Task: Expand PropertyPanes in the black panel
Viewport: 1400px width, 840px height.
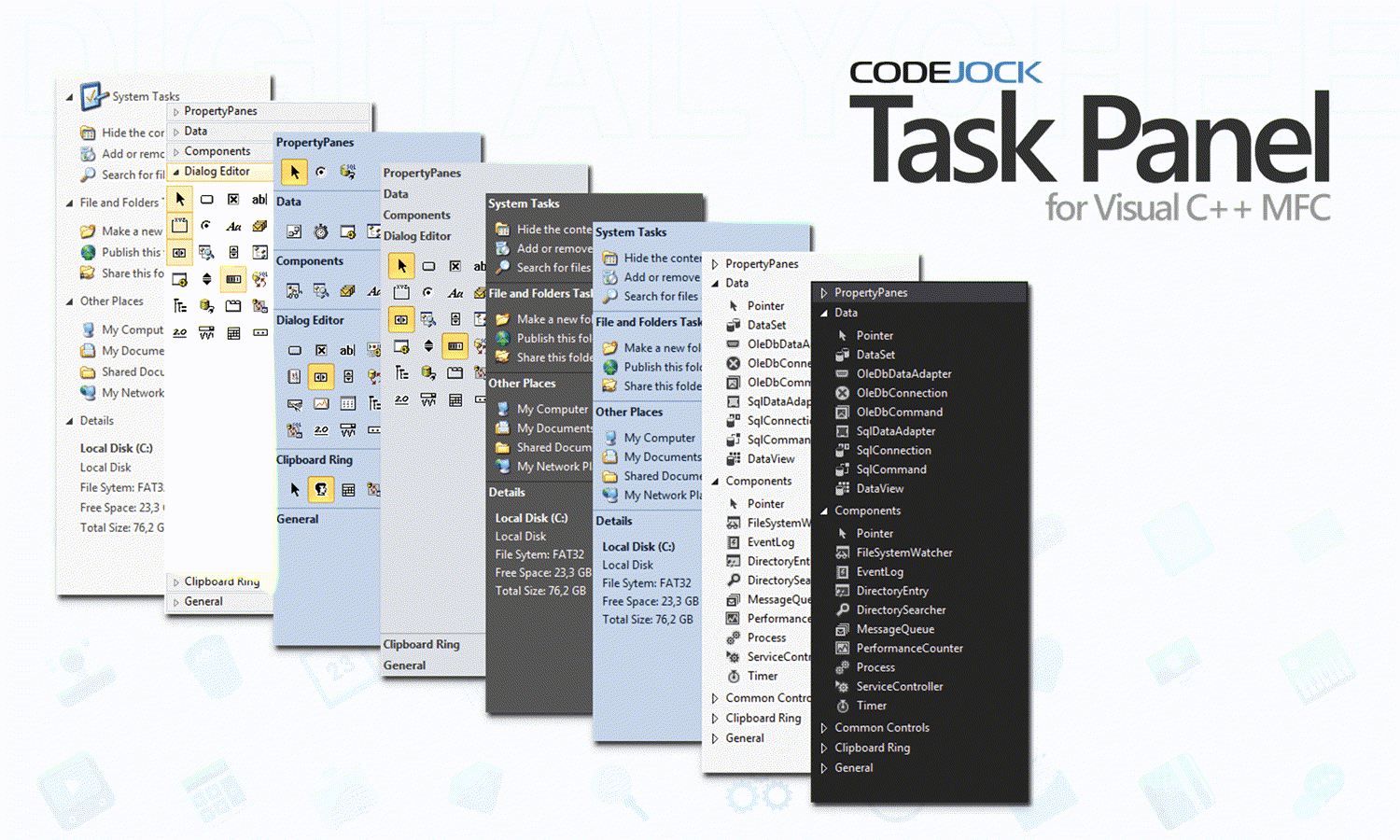Action: (x=824, y=293)
